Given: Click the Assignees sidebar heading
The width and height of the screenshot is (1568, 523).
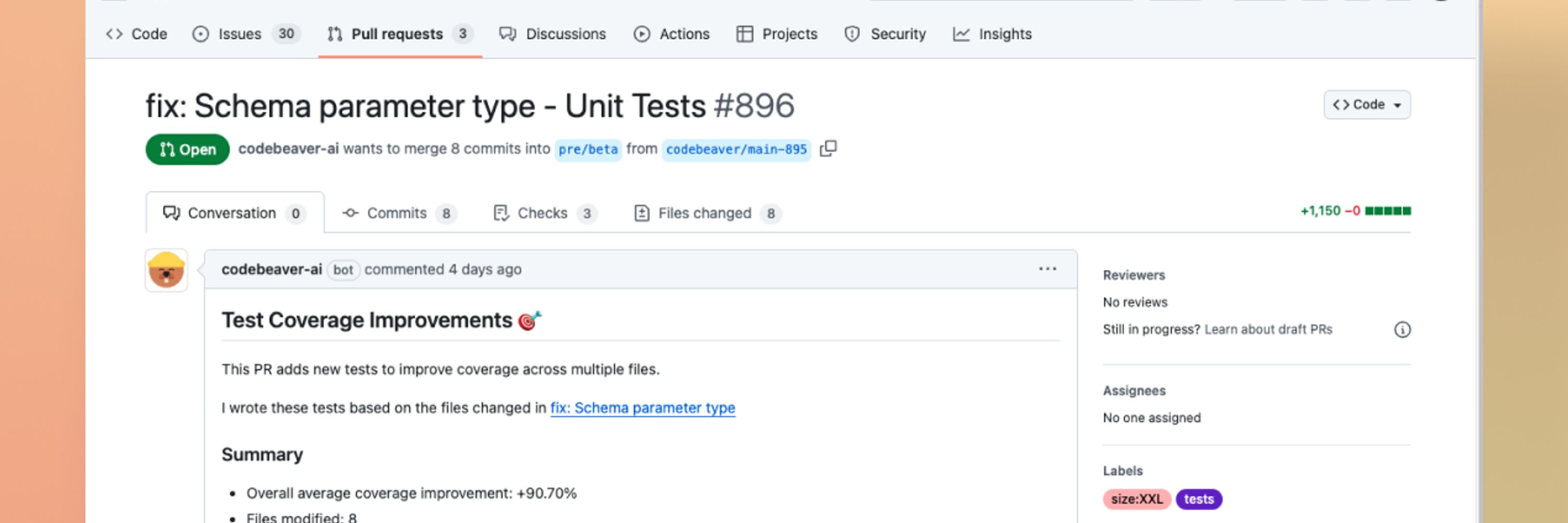Looking at the screenshot, I should coord(1134,391).
